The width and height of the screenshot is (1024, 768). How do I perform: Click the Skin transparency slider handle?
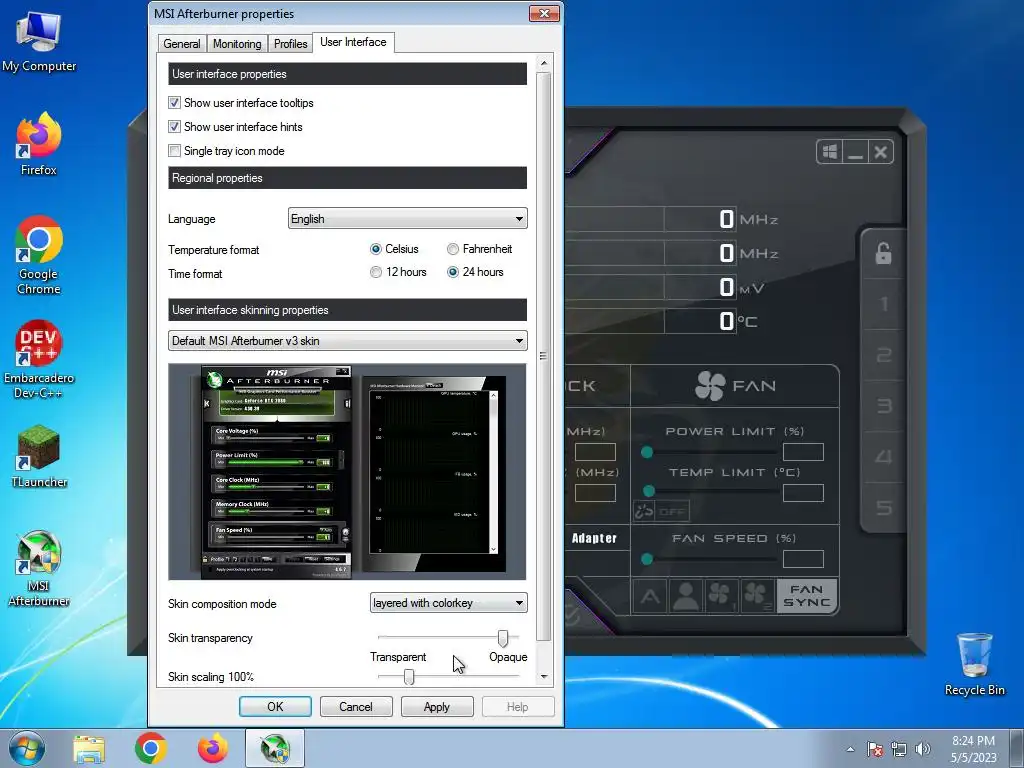[x=503, y=637]
